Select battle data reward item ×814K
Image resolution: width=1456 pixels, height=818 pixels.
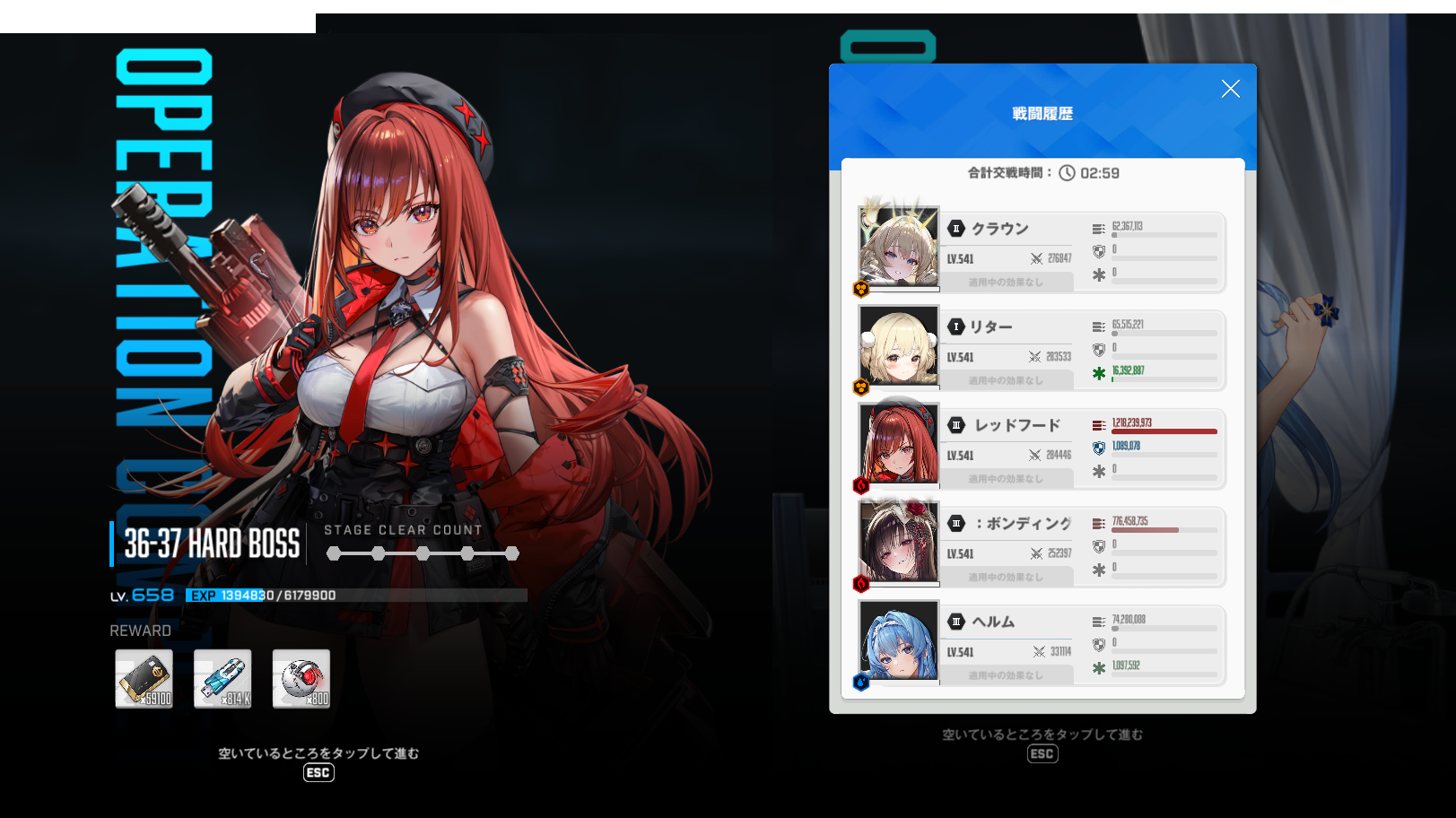point(222,679)
